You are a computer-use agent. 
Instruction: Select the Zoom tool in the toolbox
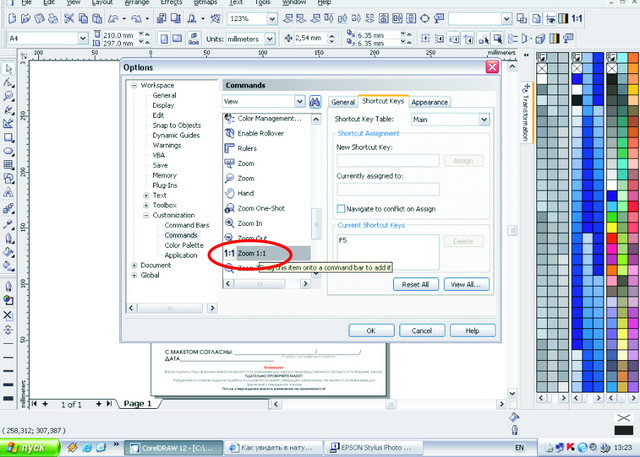[x=8, y=96]
